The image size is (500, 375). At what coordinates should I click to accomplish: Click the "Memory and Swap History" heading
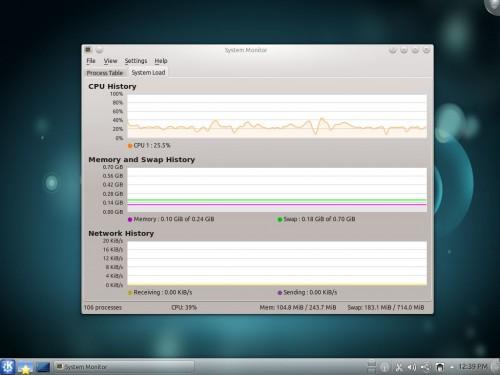click(142, 160)
